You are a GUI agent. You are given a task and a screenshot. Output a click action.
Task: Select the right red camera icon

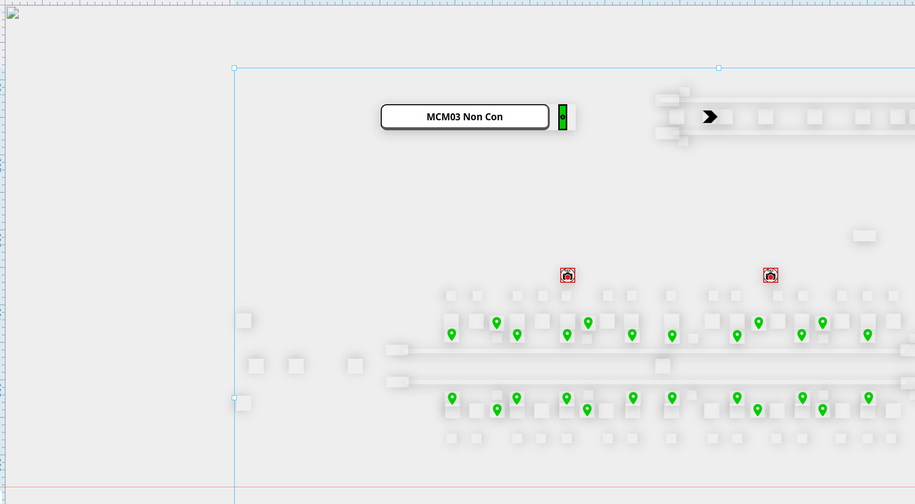pos(771,275)
